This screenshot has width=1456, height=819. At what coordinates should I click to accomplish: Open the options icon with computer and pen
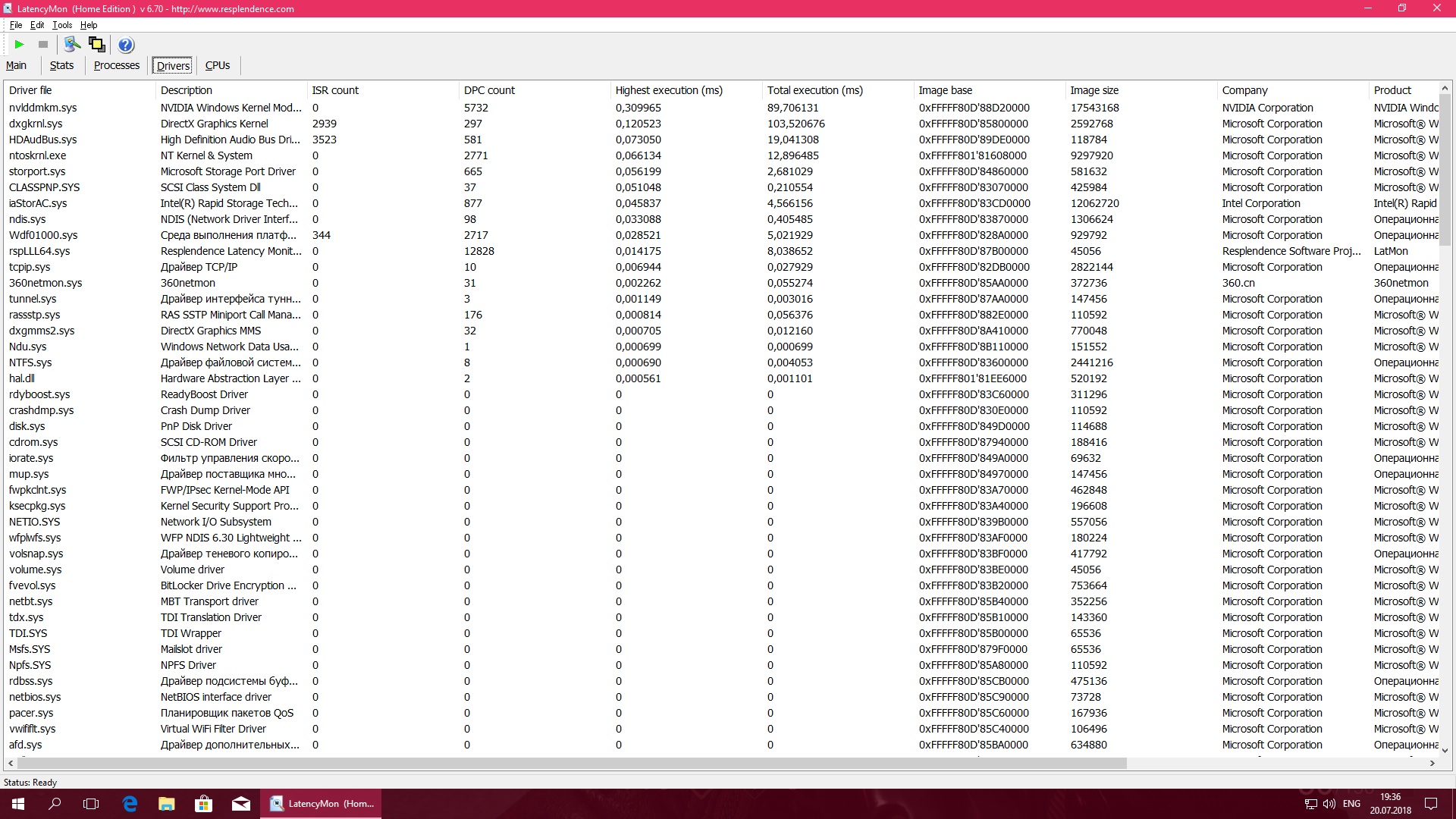(x=72, y=45)
